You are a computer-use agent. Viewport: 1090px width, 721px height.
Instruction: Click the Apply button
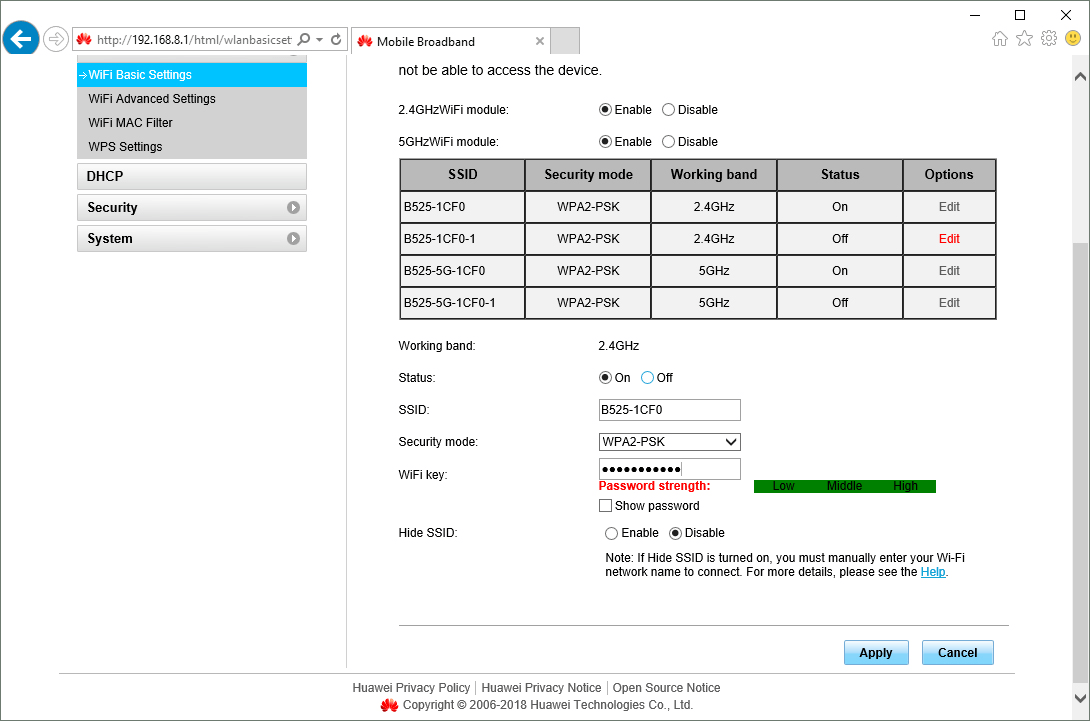tap(876, 652)
